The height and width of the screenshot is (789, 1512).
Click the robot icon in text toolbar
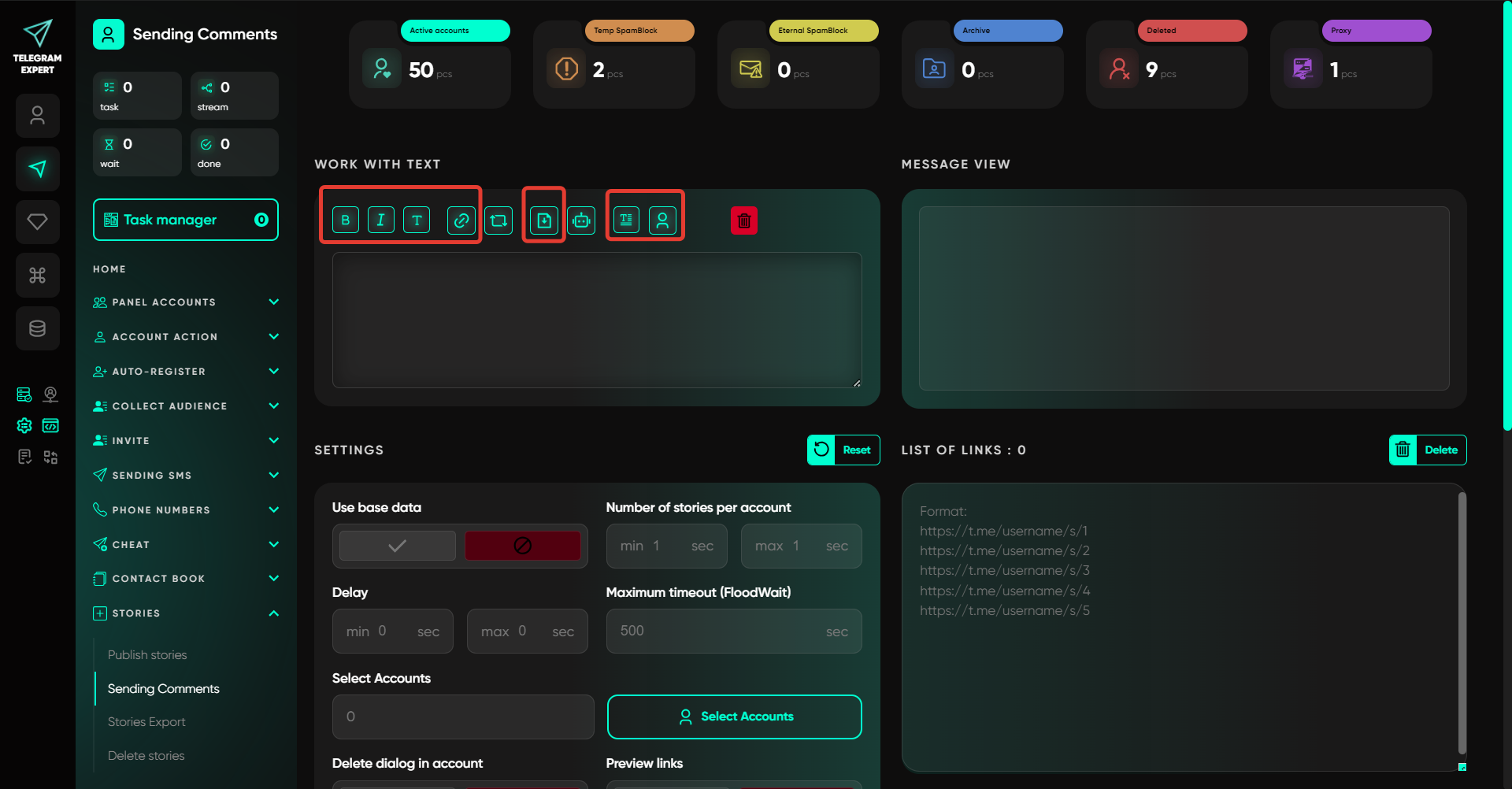click(581, 220)
